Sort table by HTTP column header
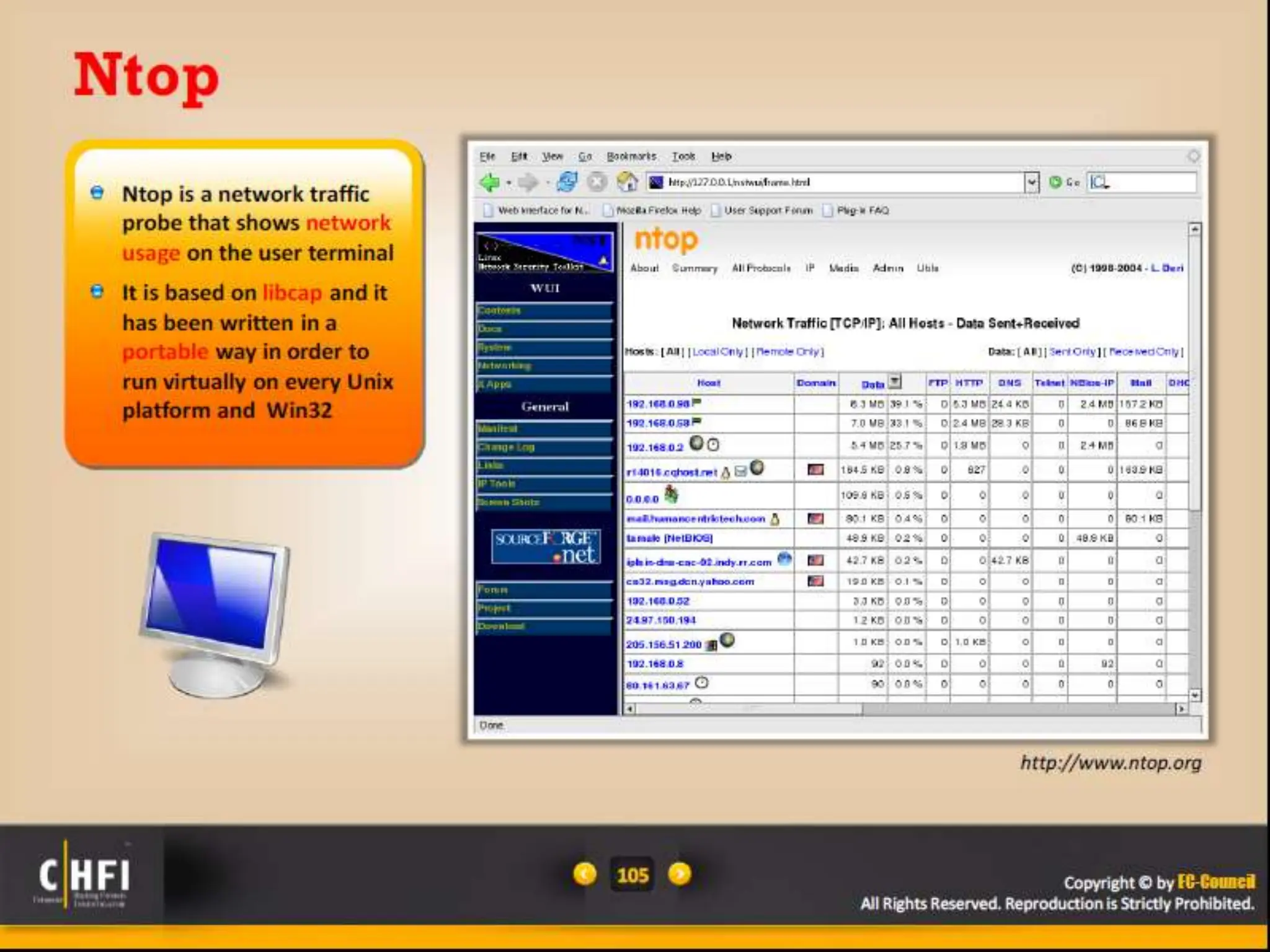 (x=969, y=383)
